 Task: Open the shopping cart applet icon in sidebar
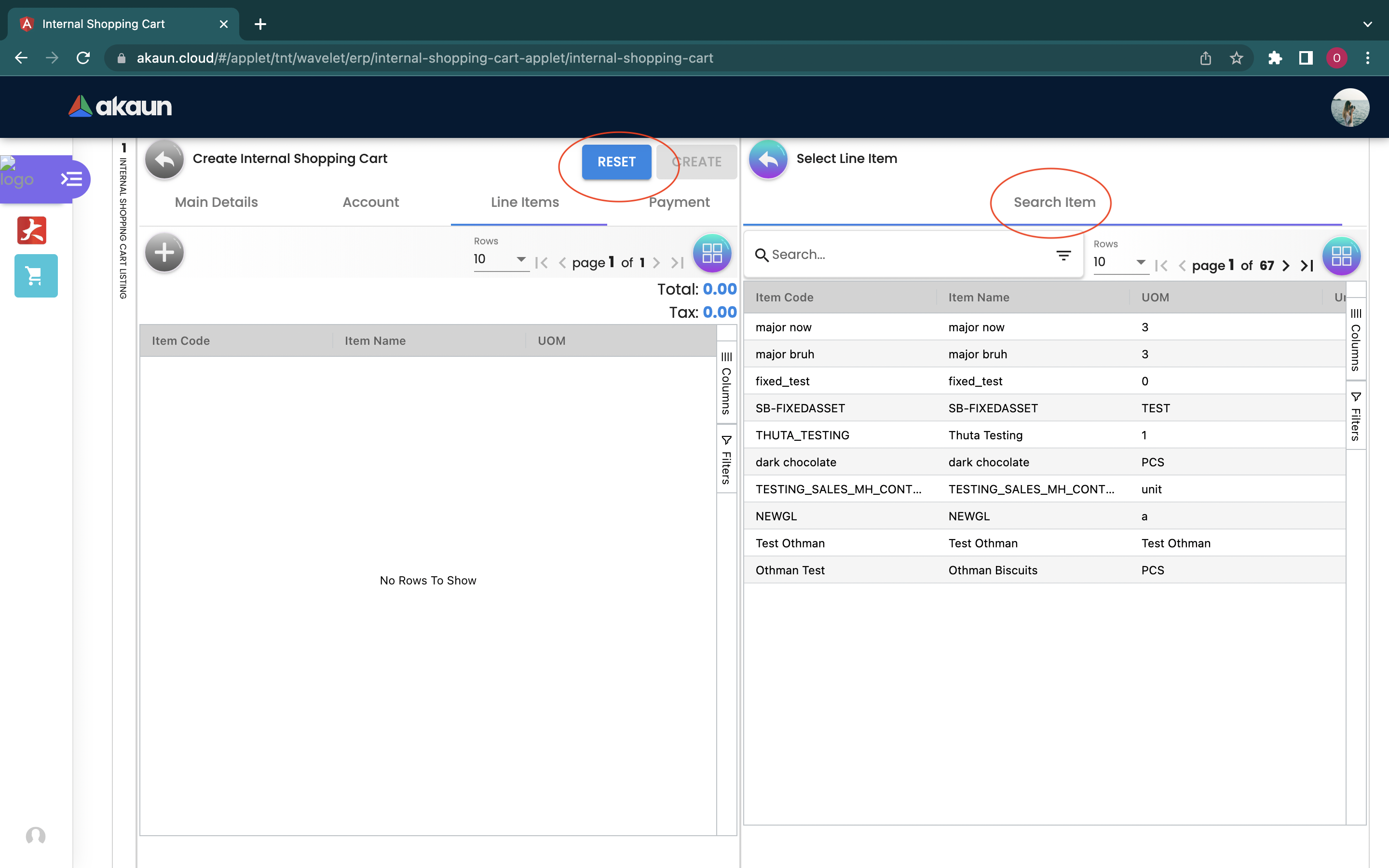point(36,276)
